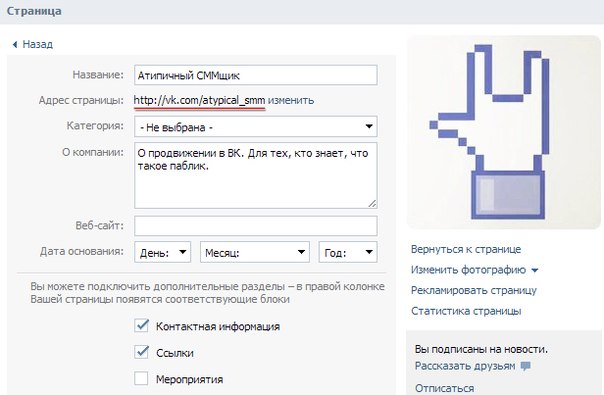Click Рассказать друзьям link
Image resolution: width=604 pixels, height=395 pixels.
[x=465, y=366]
